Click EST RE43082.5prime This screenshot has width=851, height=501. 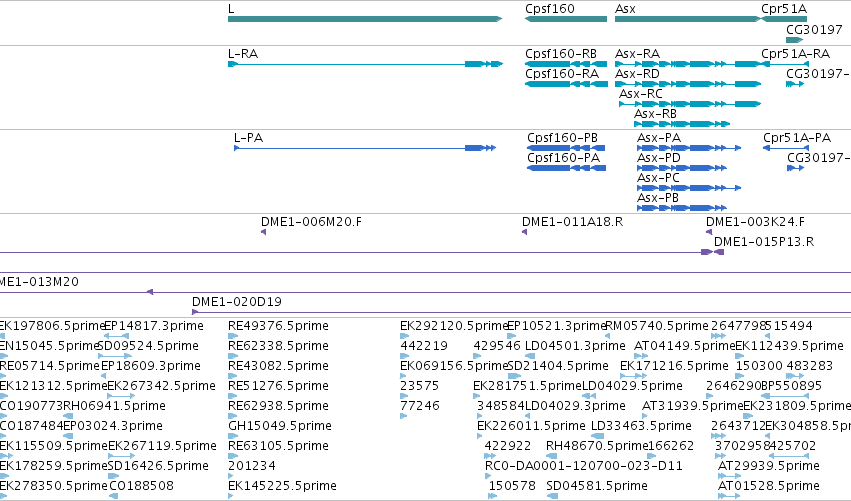tap(278, 366)
